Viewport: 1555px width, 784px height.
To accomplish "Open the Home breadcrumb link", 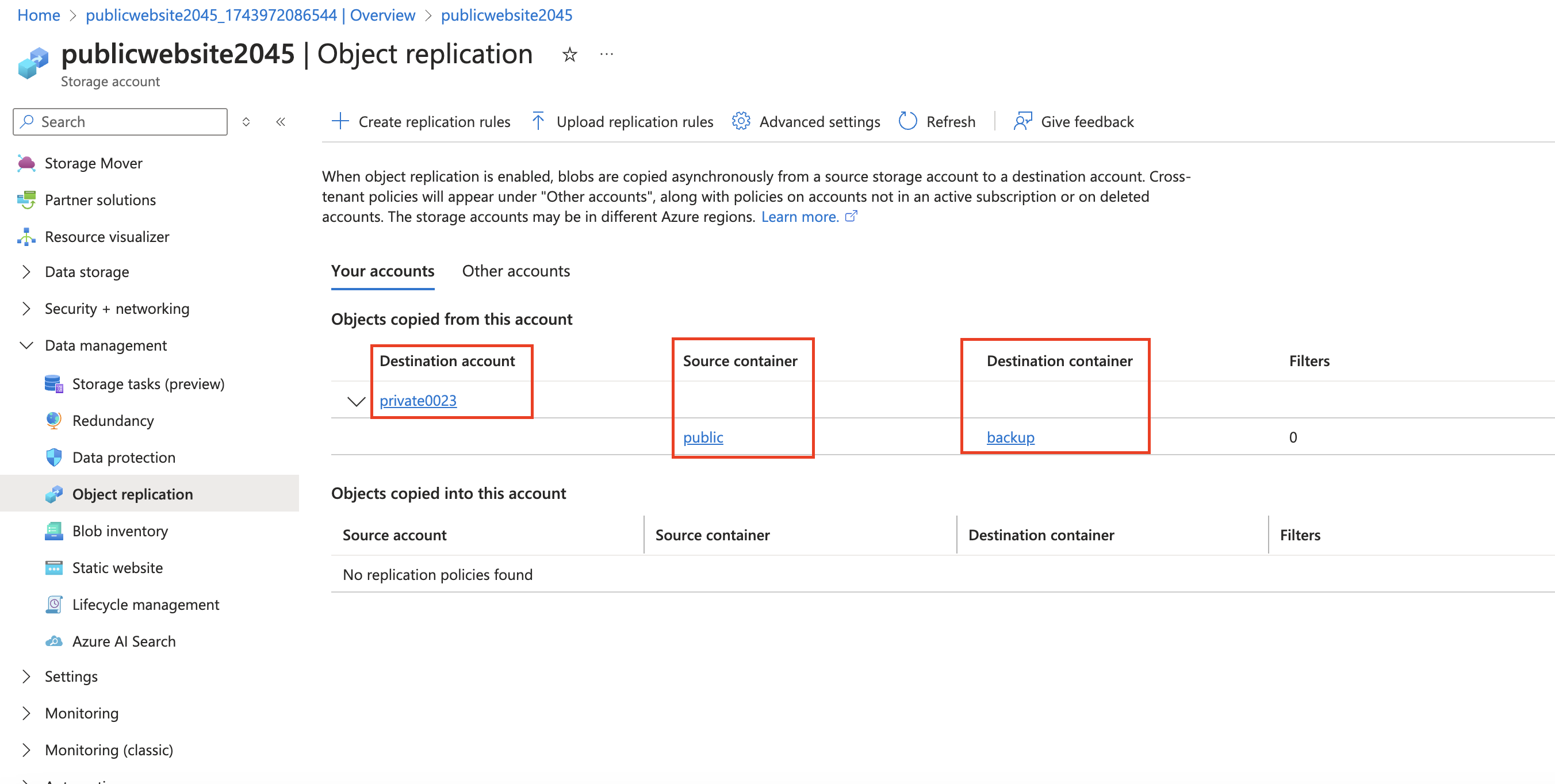I will pyautogui.click(x=39, y=15).
